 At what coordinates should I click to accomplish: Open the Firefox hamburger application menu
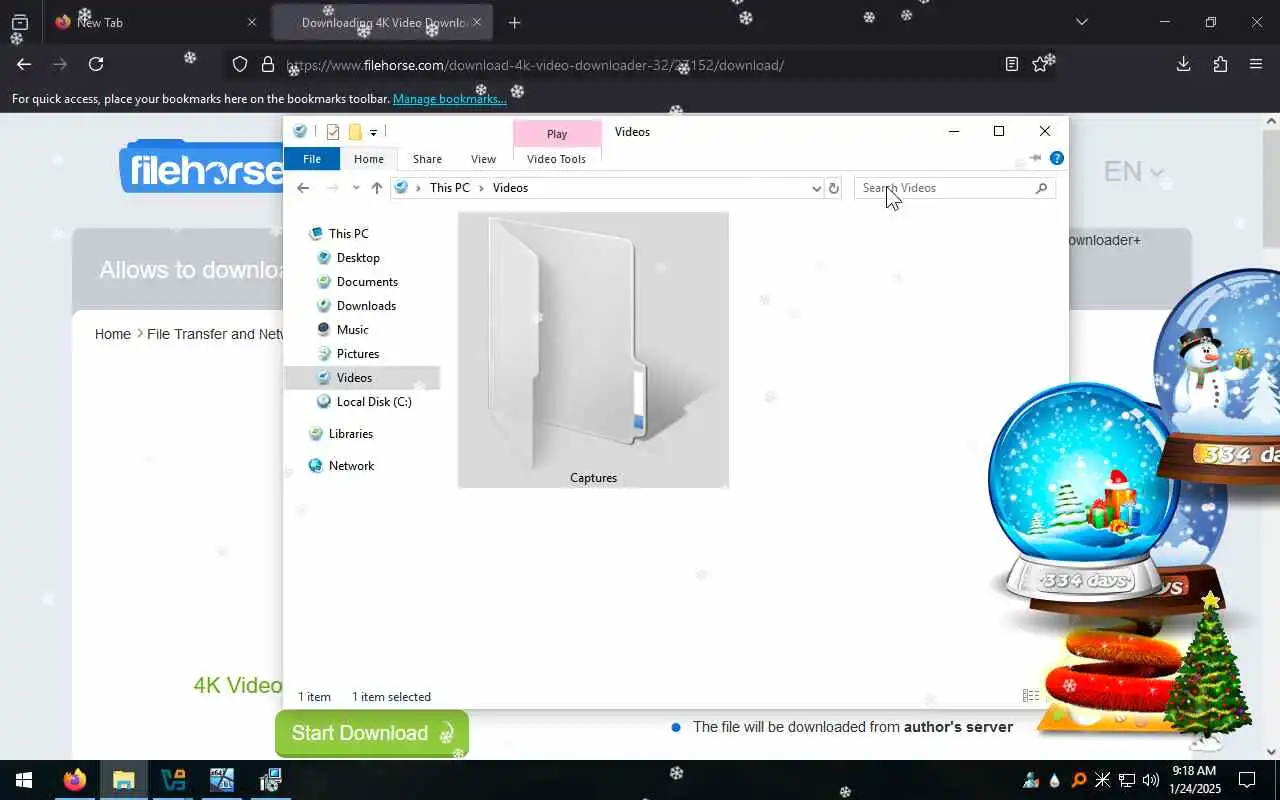[1256, 64]
